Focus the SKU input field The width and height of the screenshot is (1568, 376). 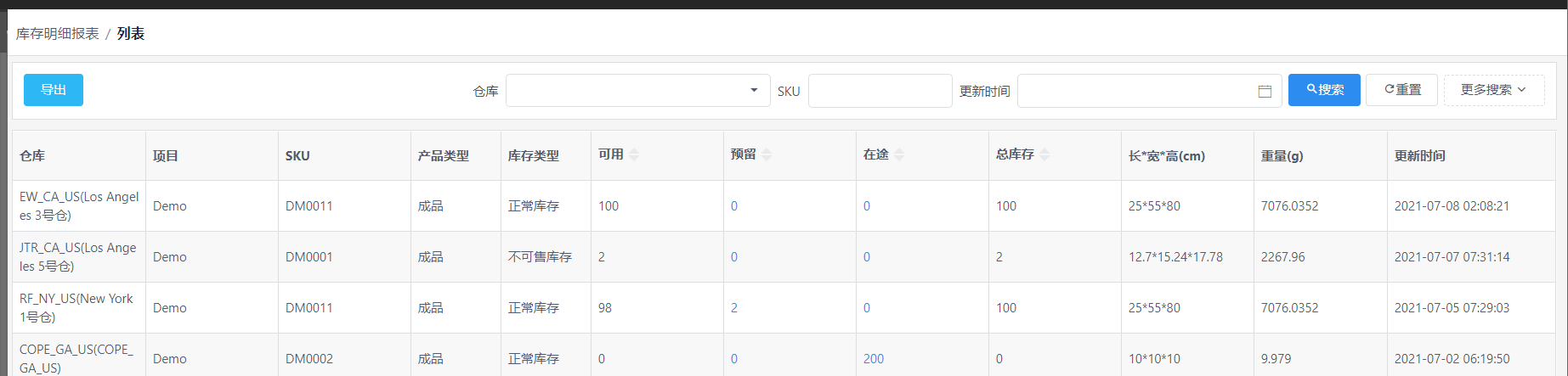(x=880, y=91)
